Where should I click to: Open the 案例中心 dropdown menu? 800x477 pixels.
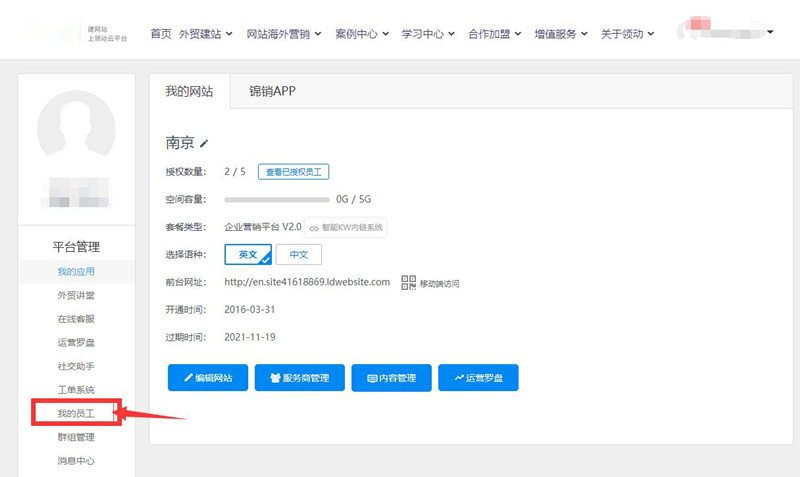[x=362, y=34]
